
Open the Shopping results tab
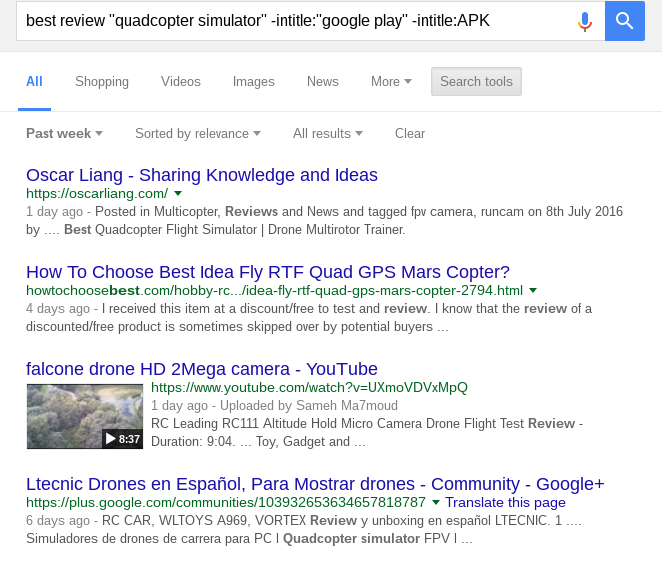click(102, 81)
